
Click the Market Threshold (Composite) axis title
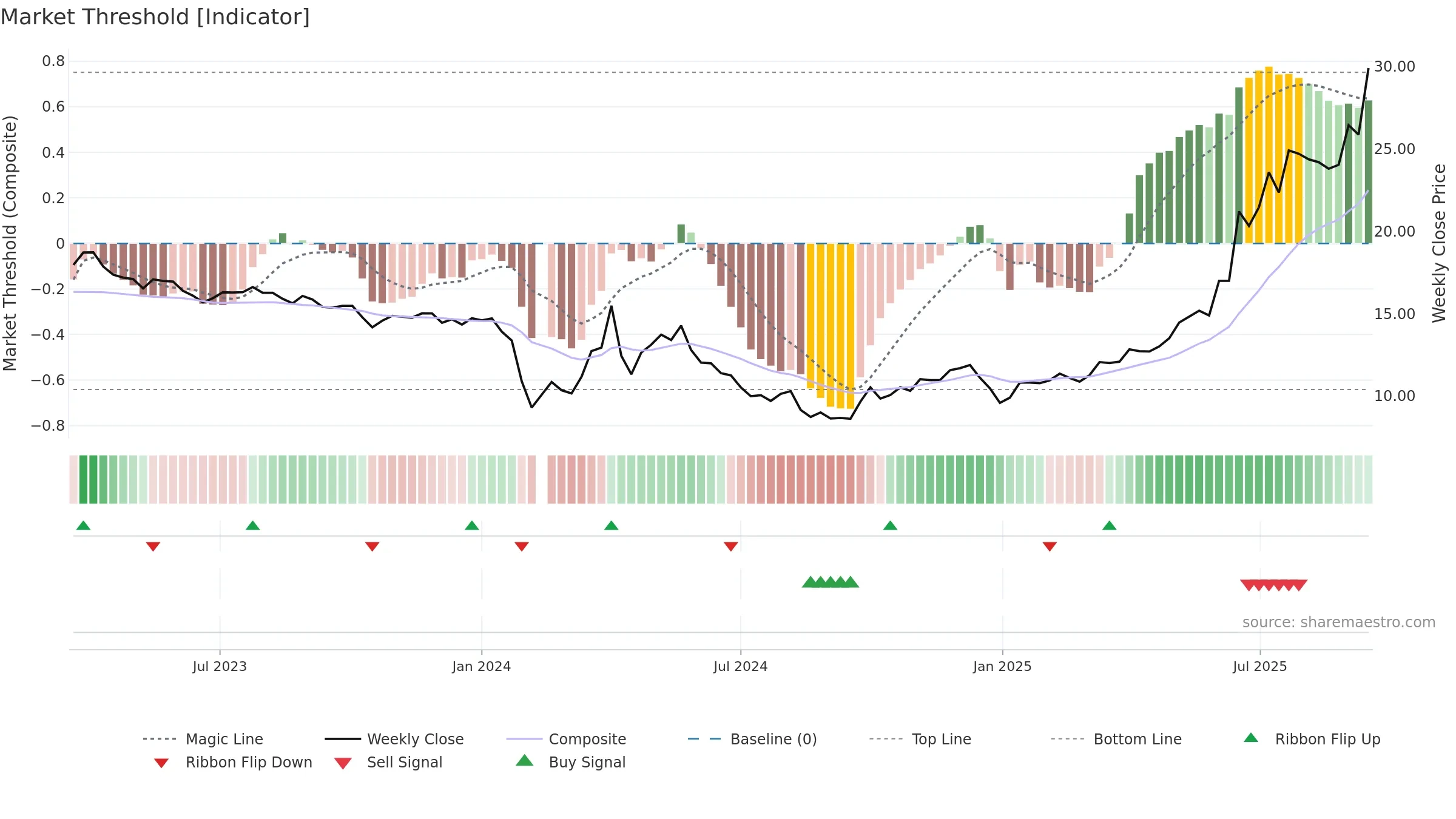10,243
